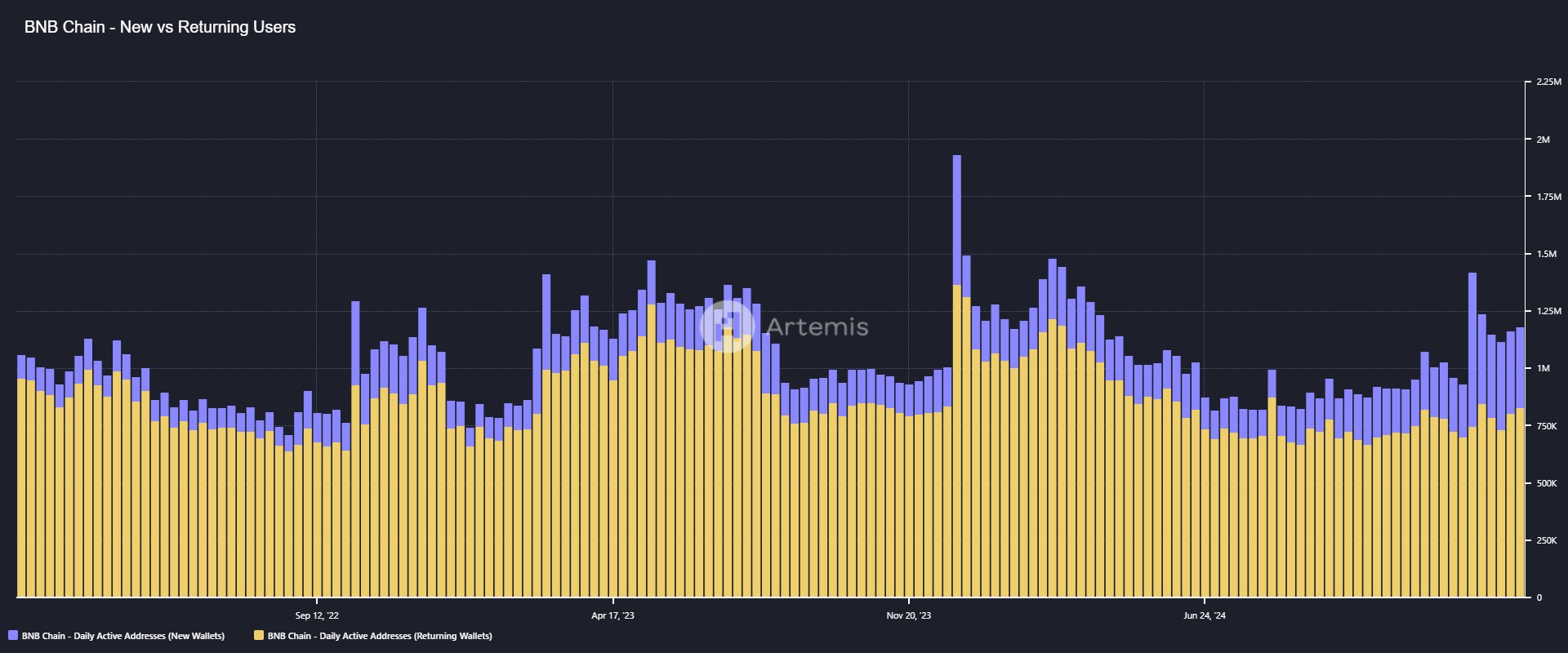The width and height of the screenshot is (1568, 653).
Task: Click the 1M y-axis label
Action: pos(1543,369)
